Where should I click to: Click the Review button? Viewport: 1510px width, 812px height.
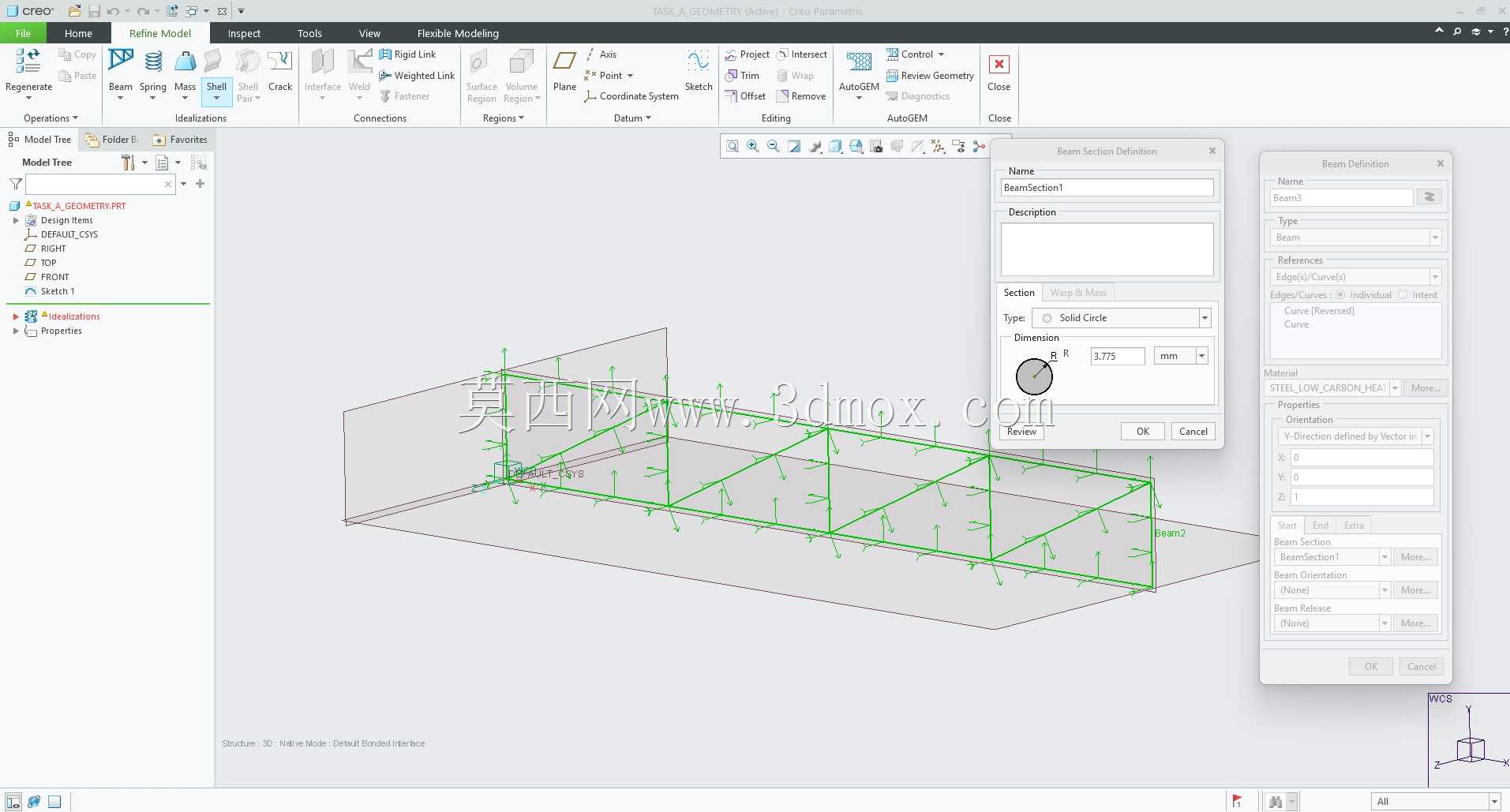(x=1021, y=432)
